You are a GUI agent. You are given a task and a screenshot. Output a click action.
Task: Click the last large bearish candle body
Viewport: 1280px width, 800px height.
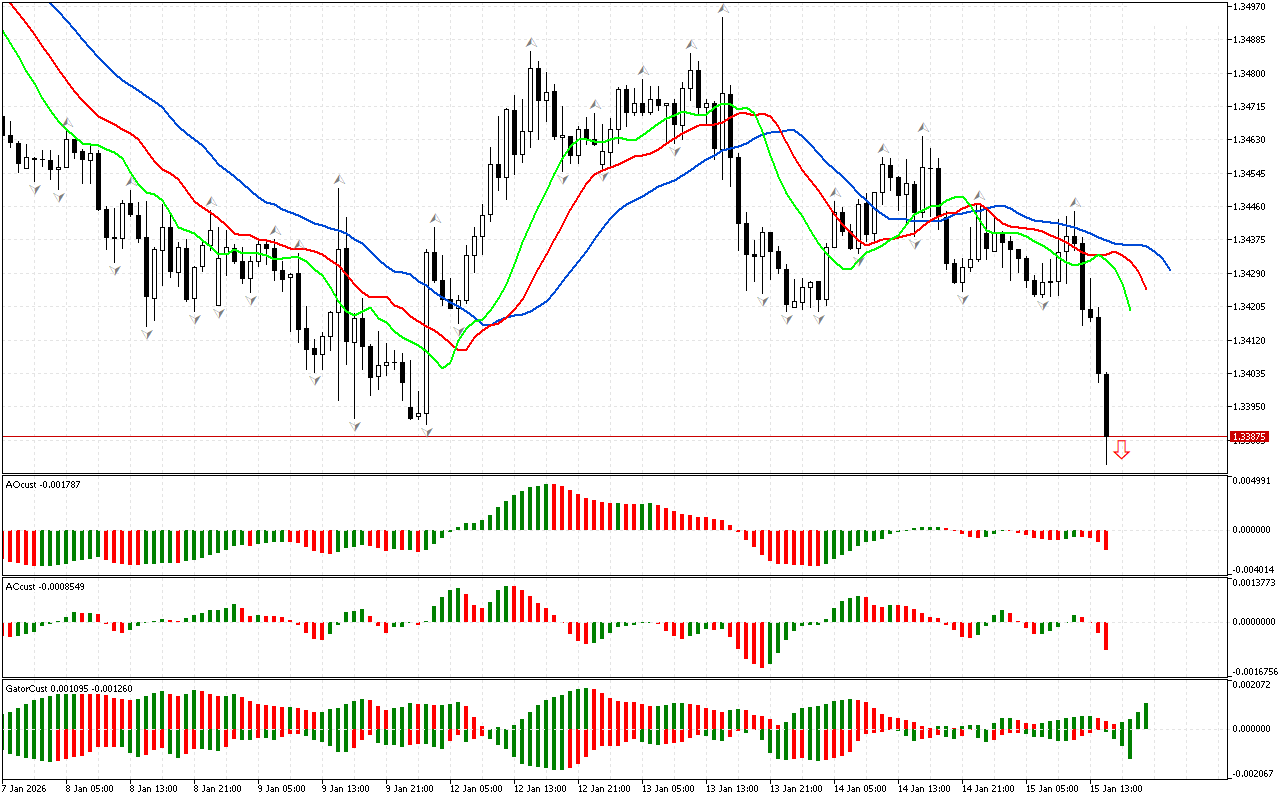(1107, 405)
